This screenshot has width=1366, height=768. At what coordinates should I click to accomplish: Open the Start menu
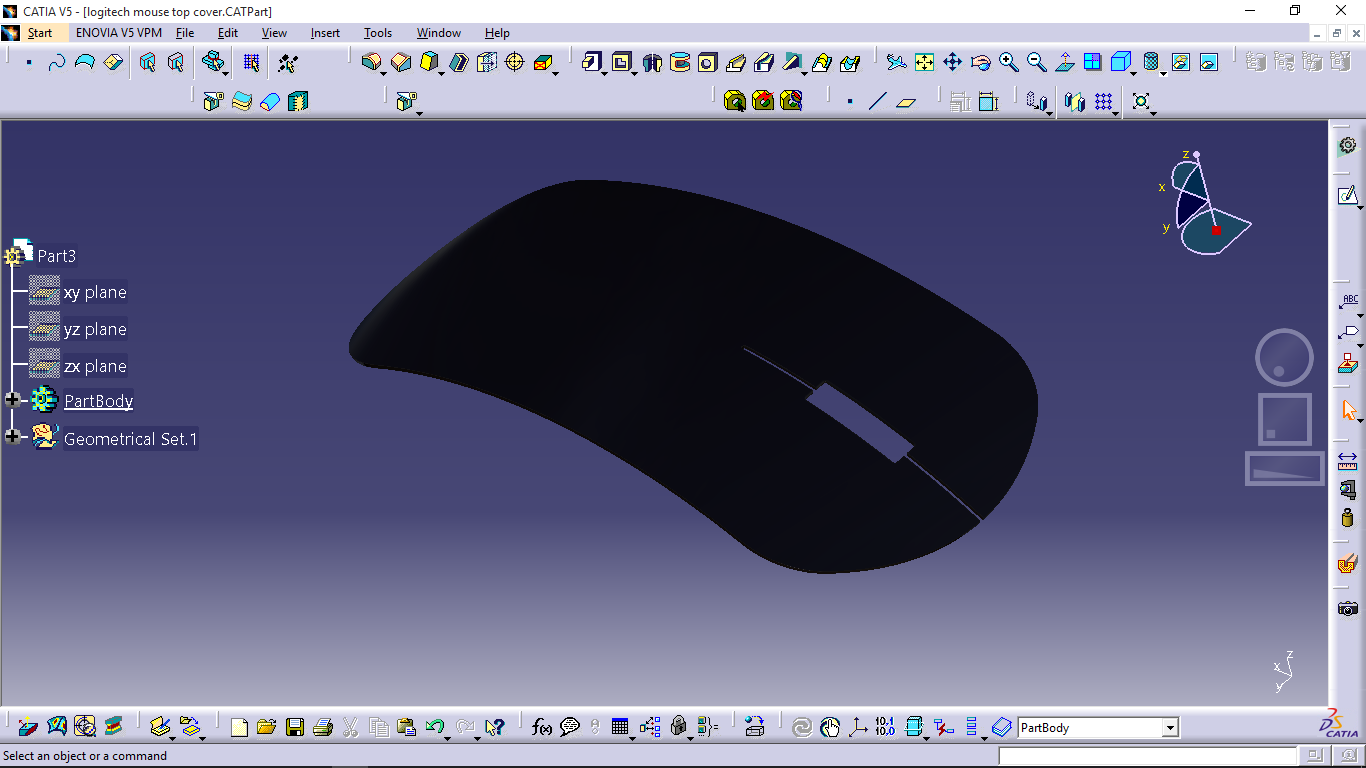pos(40,33)
